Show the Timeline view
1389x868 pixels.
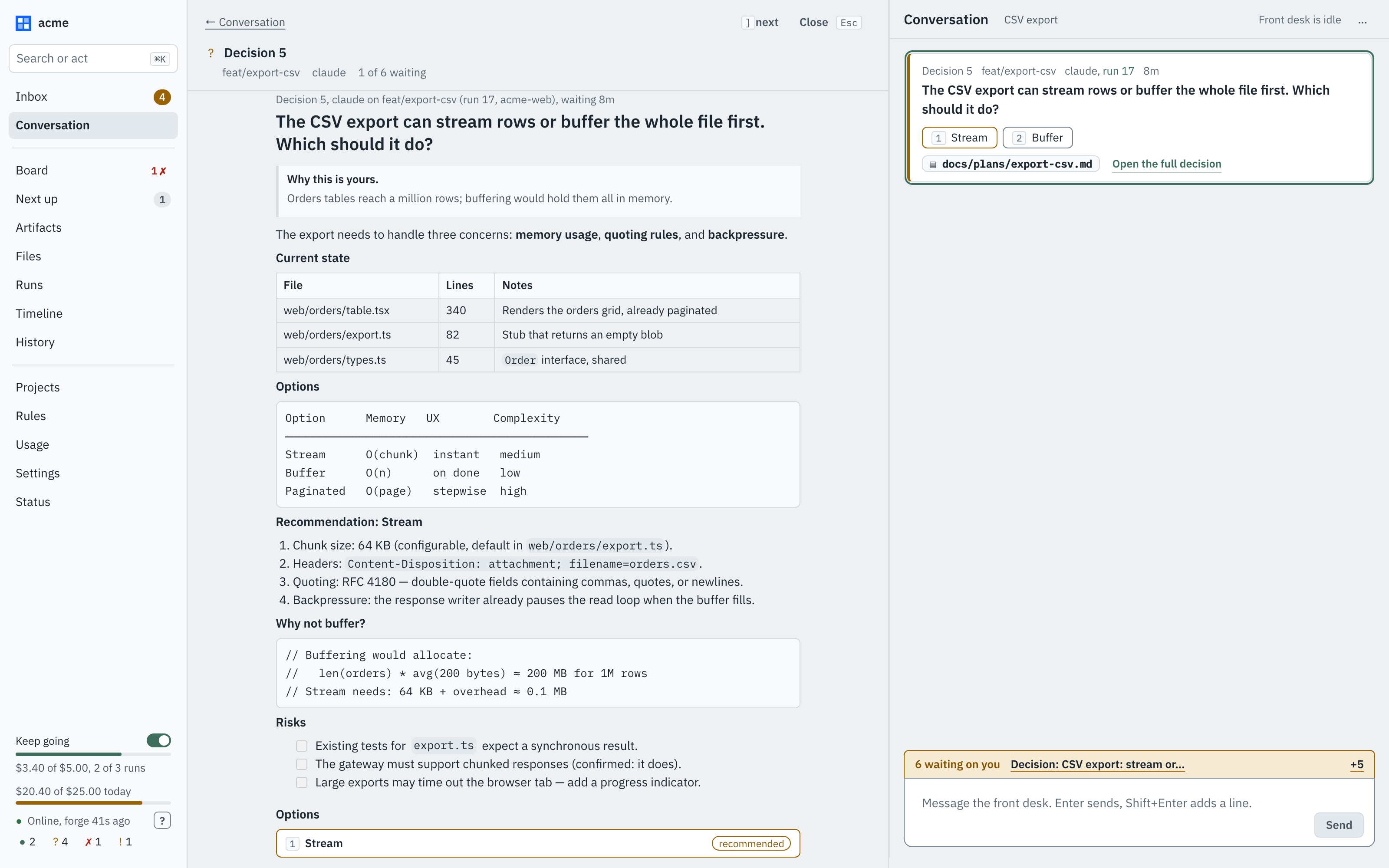(x=93, y=314)
